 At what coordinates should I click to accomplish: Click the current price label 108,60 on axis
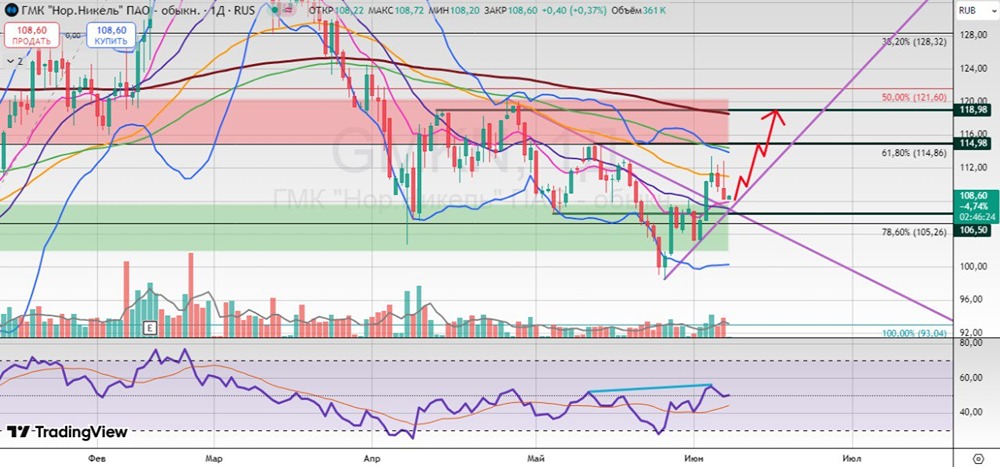(x=973, y=196)
